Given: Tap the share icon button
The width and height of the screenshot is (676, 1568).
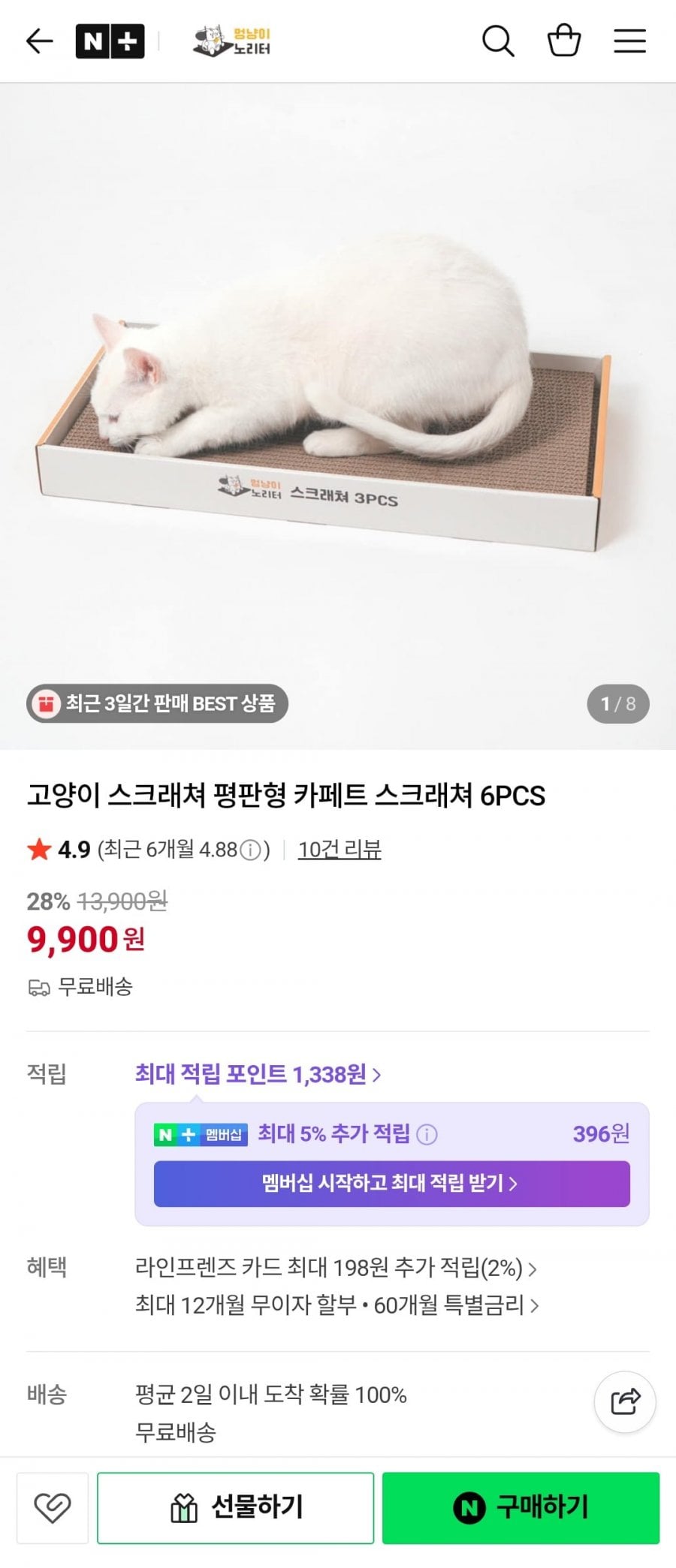Looking at the screenshot, I should 625,1401.
